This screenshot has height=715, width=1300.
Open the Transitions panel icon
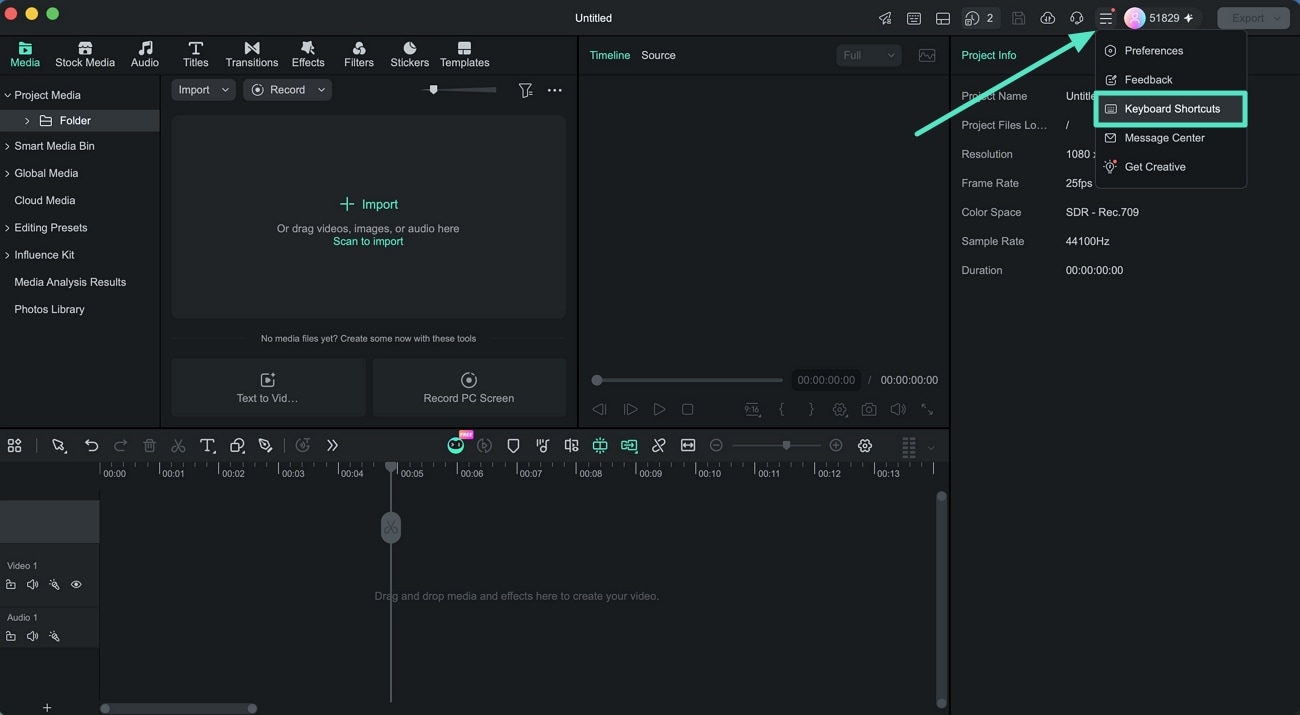(252, 48)
